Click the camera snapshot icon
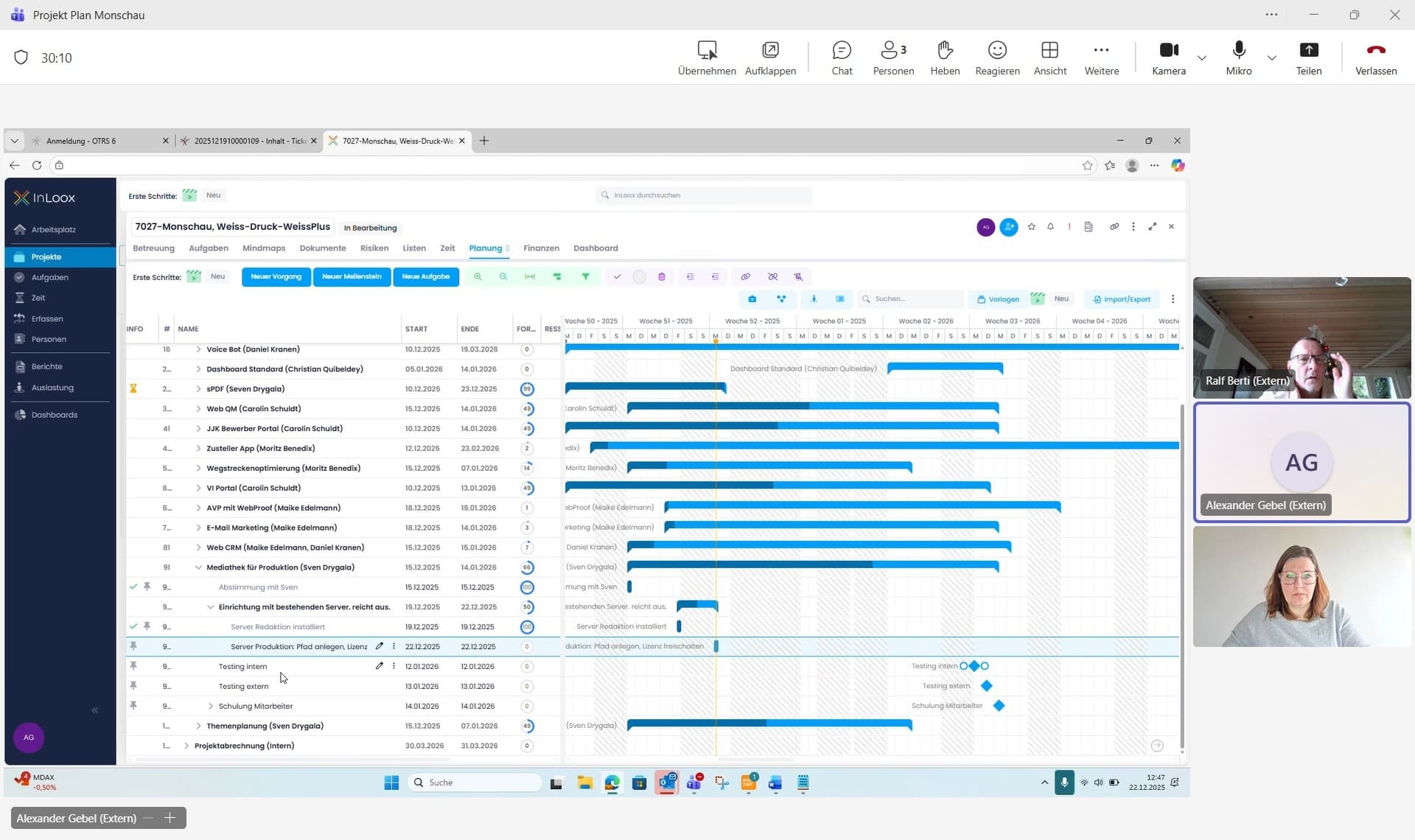The height and width of the screenshot is (840, 1415). coord(752,299)
